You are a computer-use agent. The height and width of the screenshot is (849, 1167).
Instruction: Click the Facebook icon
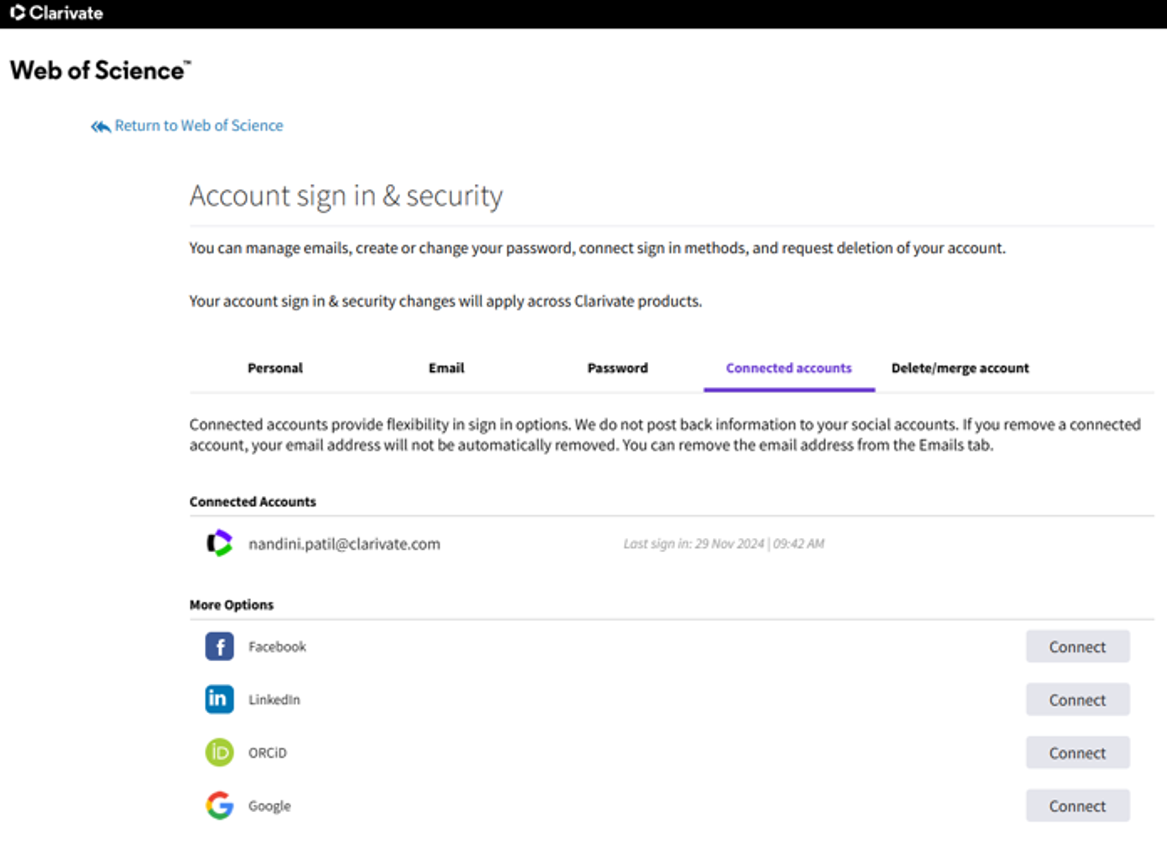coord(219,647)
